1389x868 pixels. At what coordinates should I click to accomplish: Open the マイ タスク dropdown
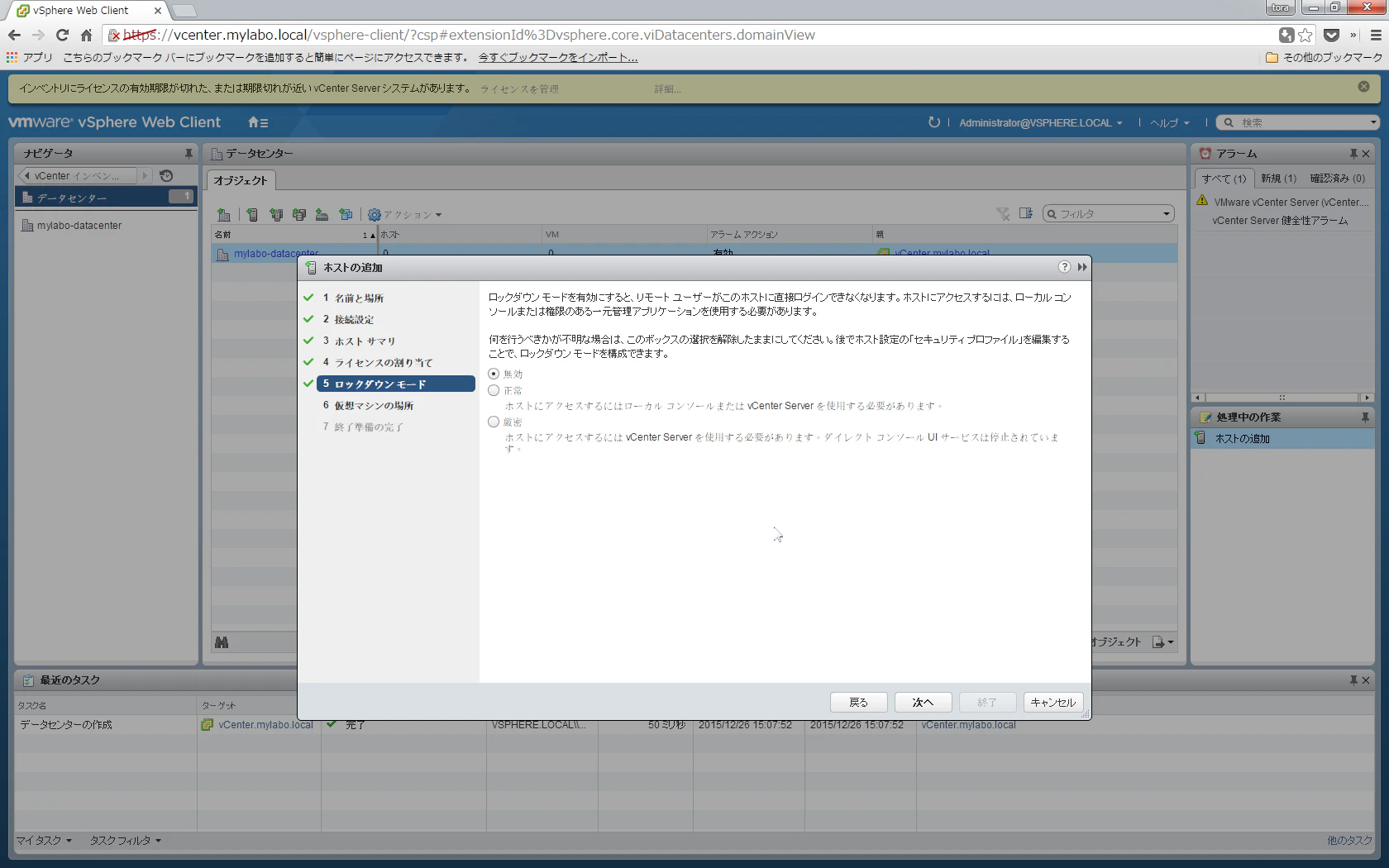[x=45, y=841]
